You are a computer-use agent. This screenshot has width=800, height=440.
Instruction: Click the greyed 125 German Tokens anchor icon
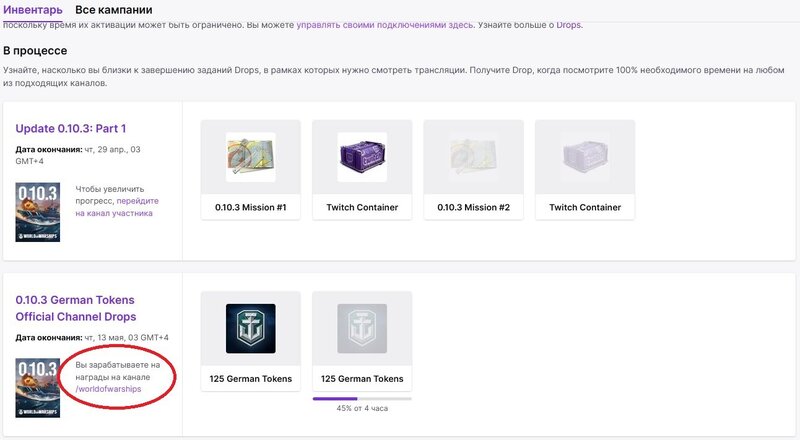pyautogui.click(x=362, y=328)
